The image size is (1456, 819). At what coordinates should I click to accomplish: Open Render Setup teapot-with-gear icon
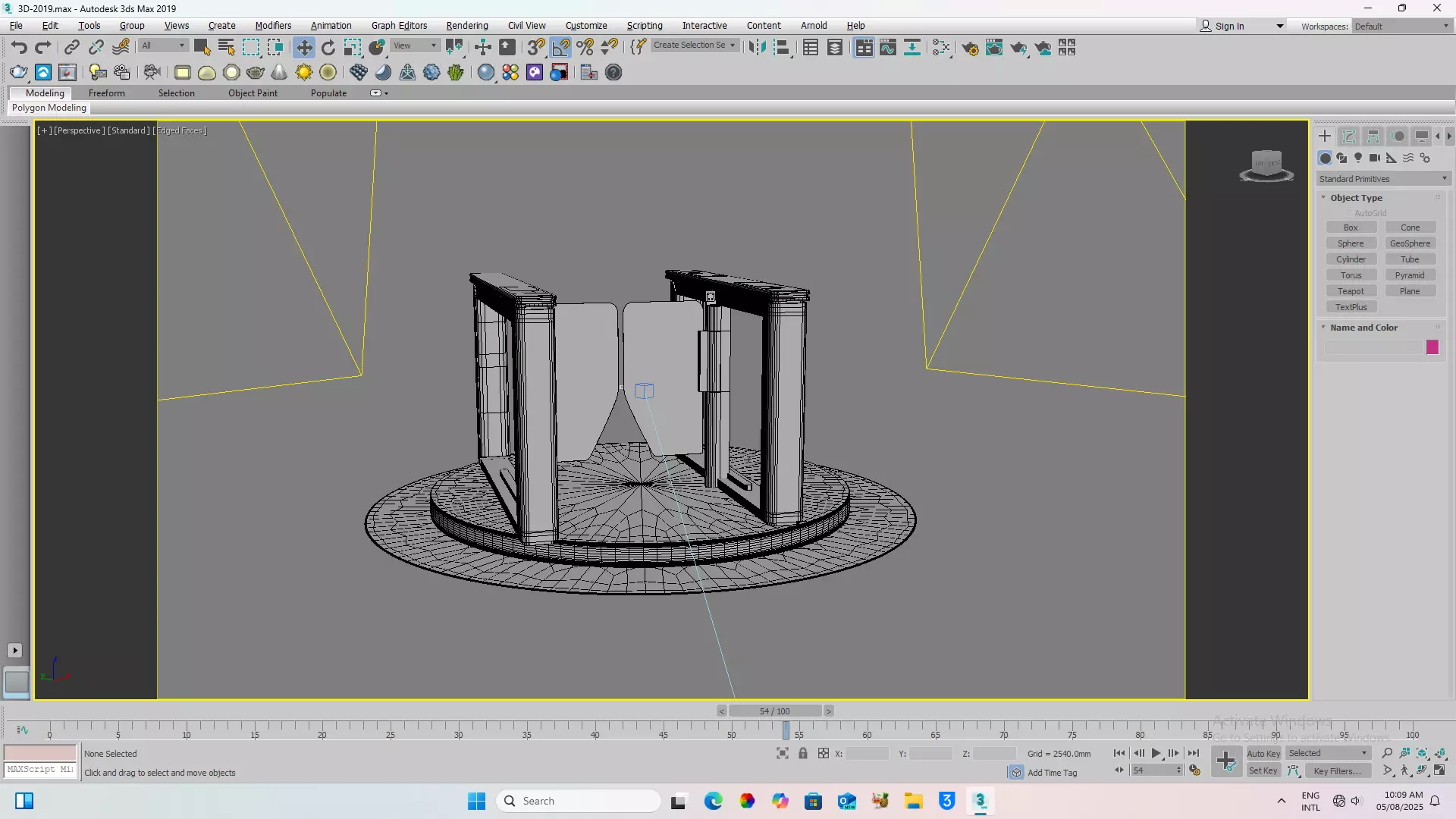point(970,48)
